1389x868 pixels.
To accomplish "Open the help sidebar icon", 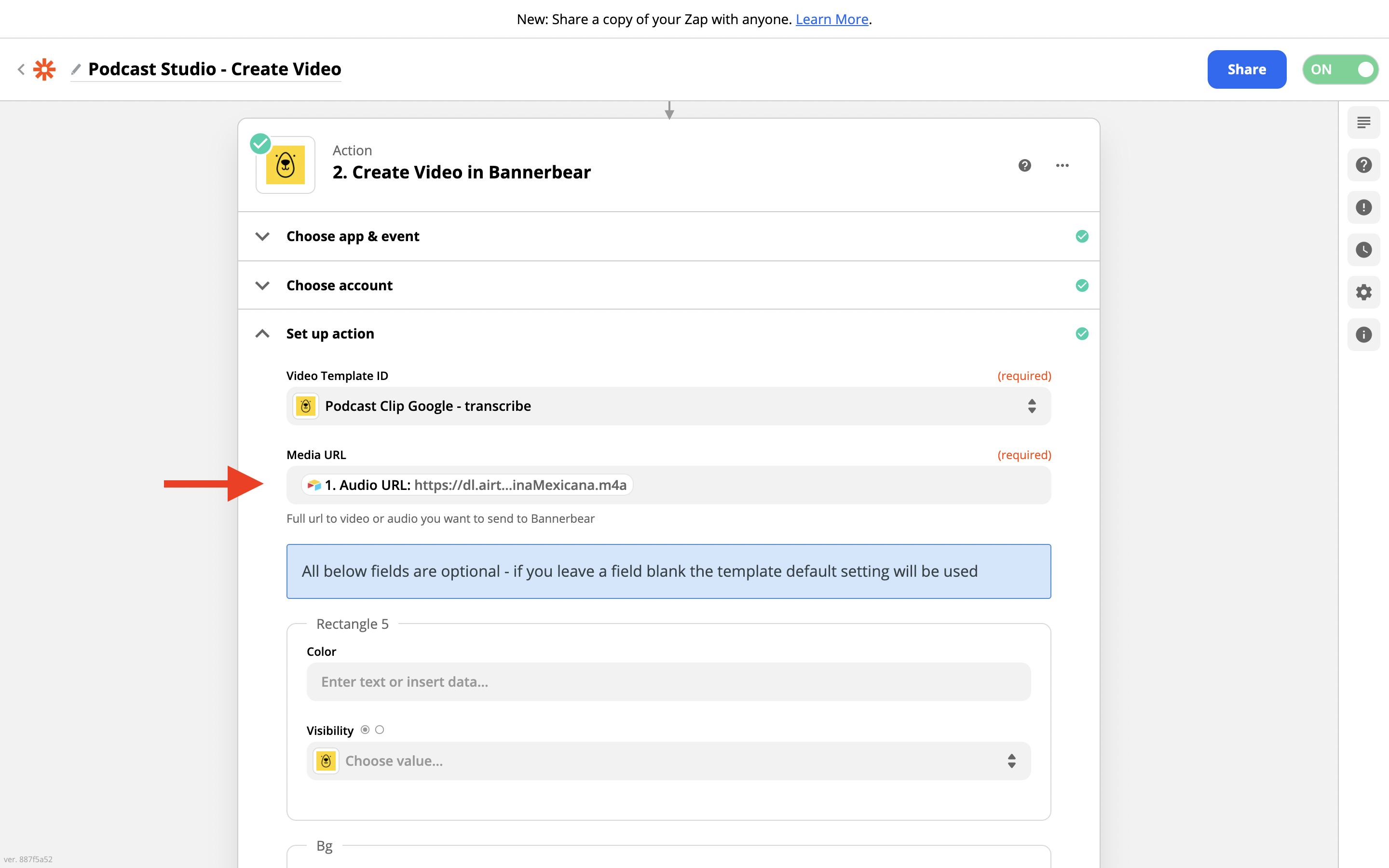I will [1363, 165].
